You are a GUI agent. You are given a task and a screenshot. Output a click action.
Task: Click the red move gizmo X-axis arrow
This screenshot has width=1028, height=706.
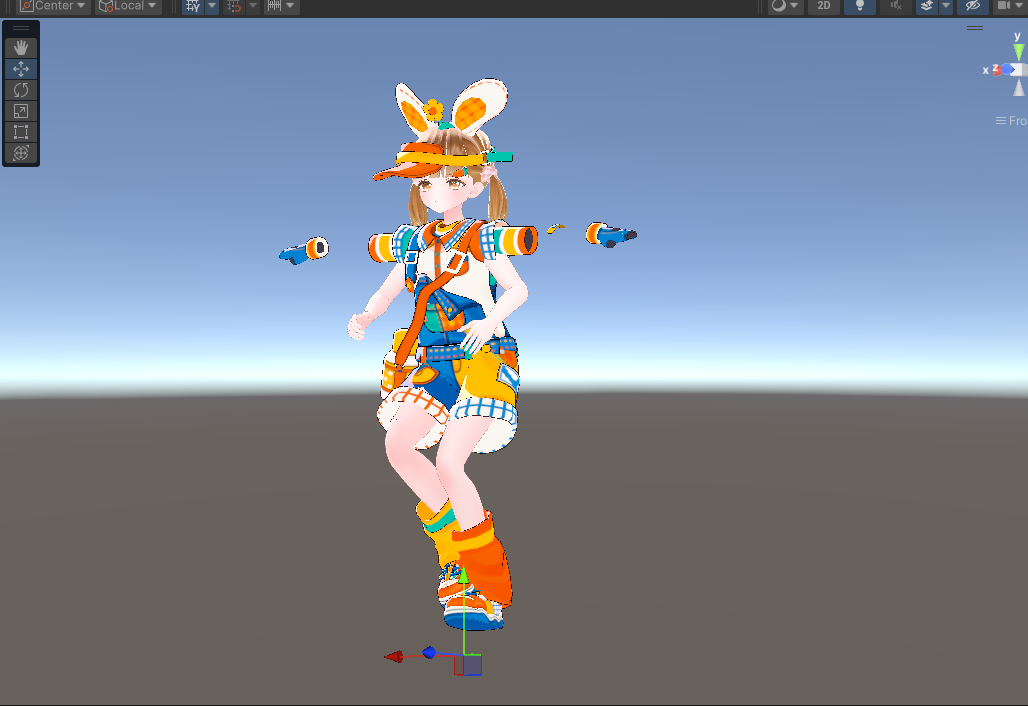click(394, 657)
